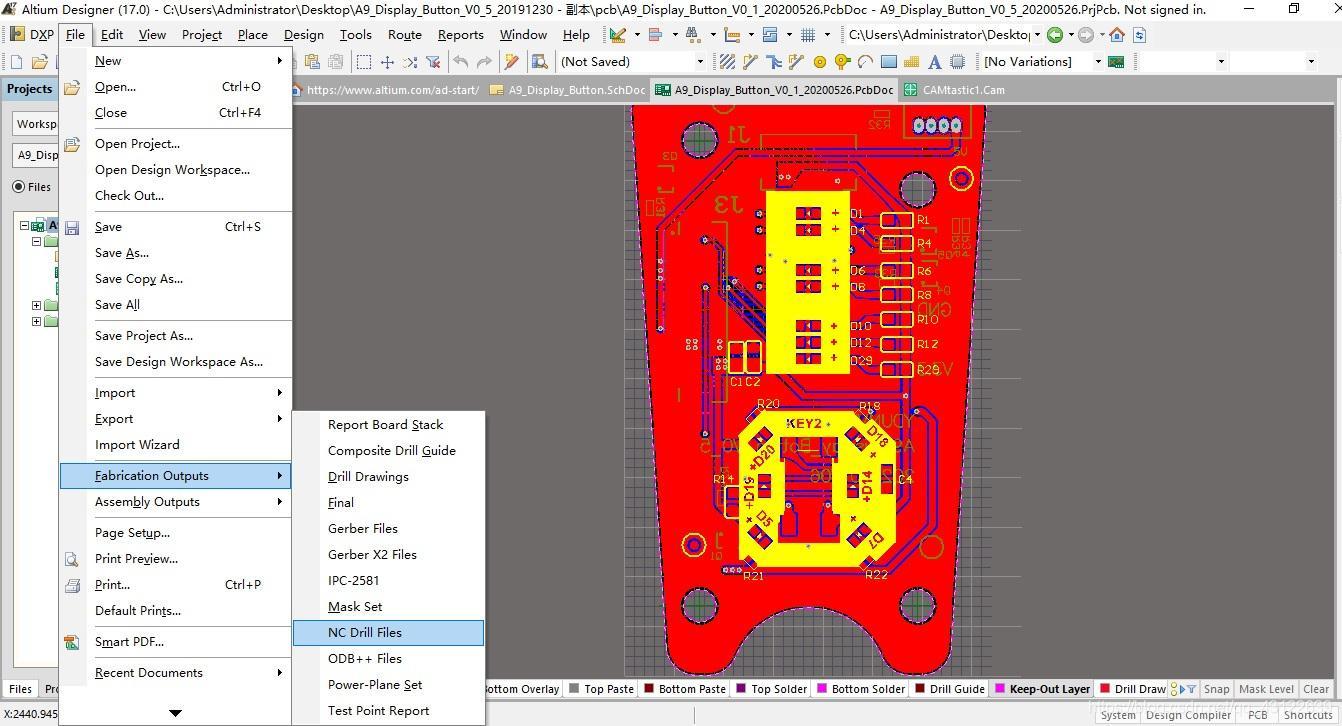Viewport: 1342px width, 726px height.
Task: Click the Clear button in status bar
Action: (1316, 689)
